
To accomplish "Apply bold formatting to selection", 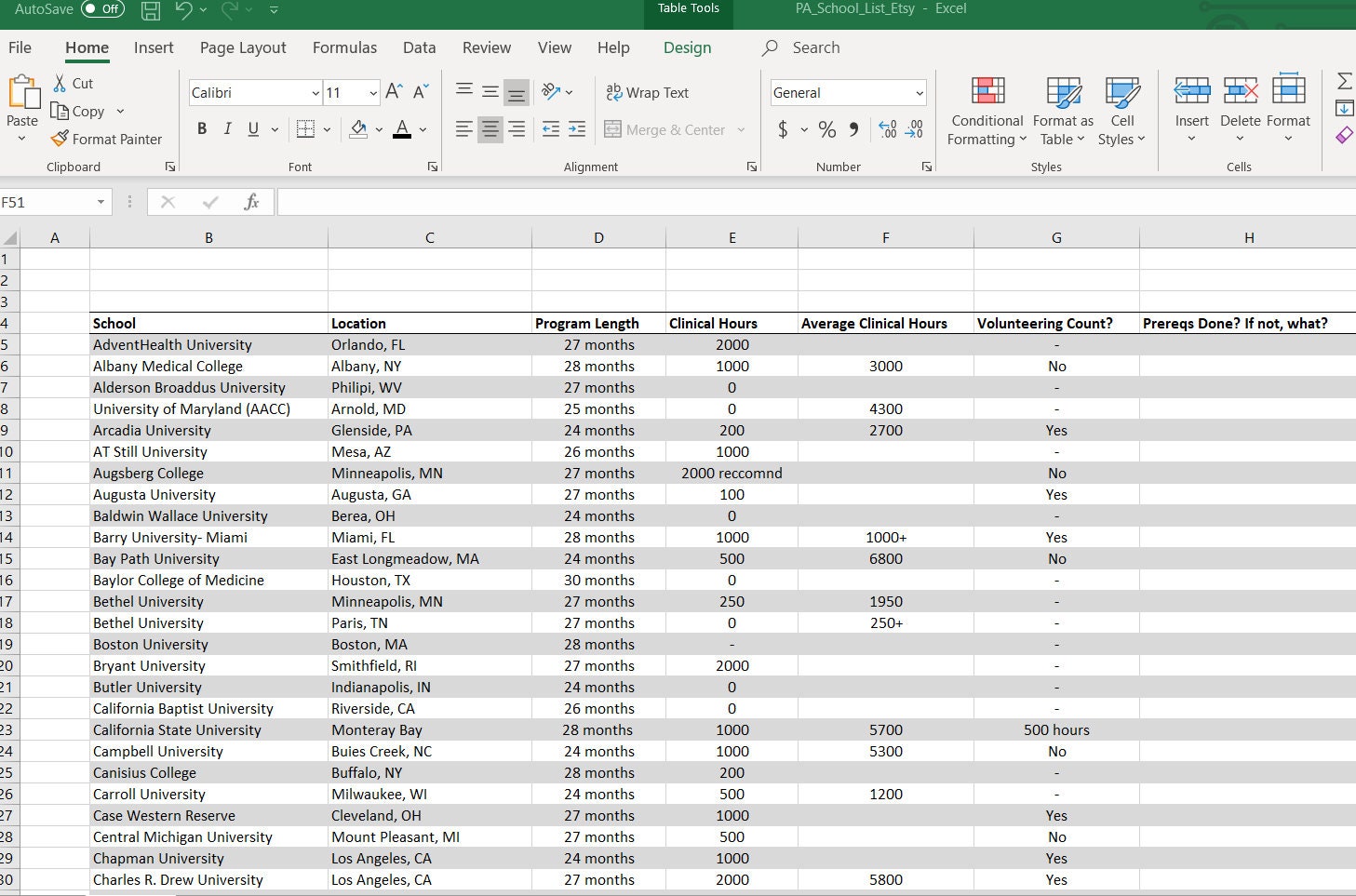I will [x=201, y=128].
